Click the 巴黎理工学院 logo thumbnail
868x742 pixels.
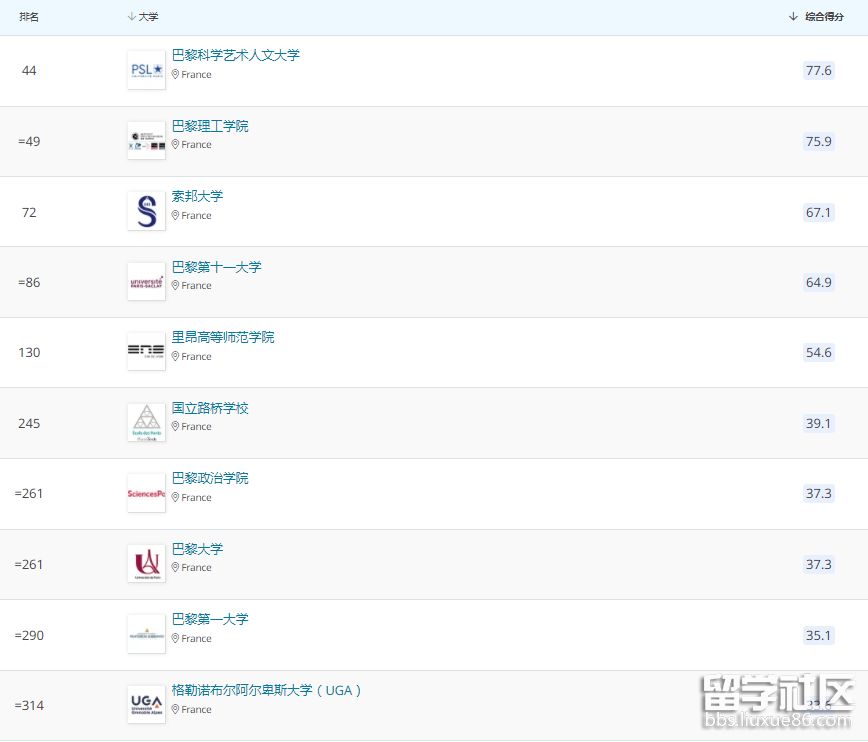146,141
